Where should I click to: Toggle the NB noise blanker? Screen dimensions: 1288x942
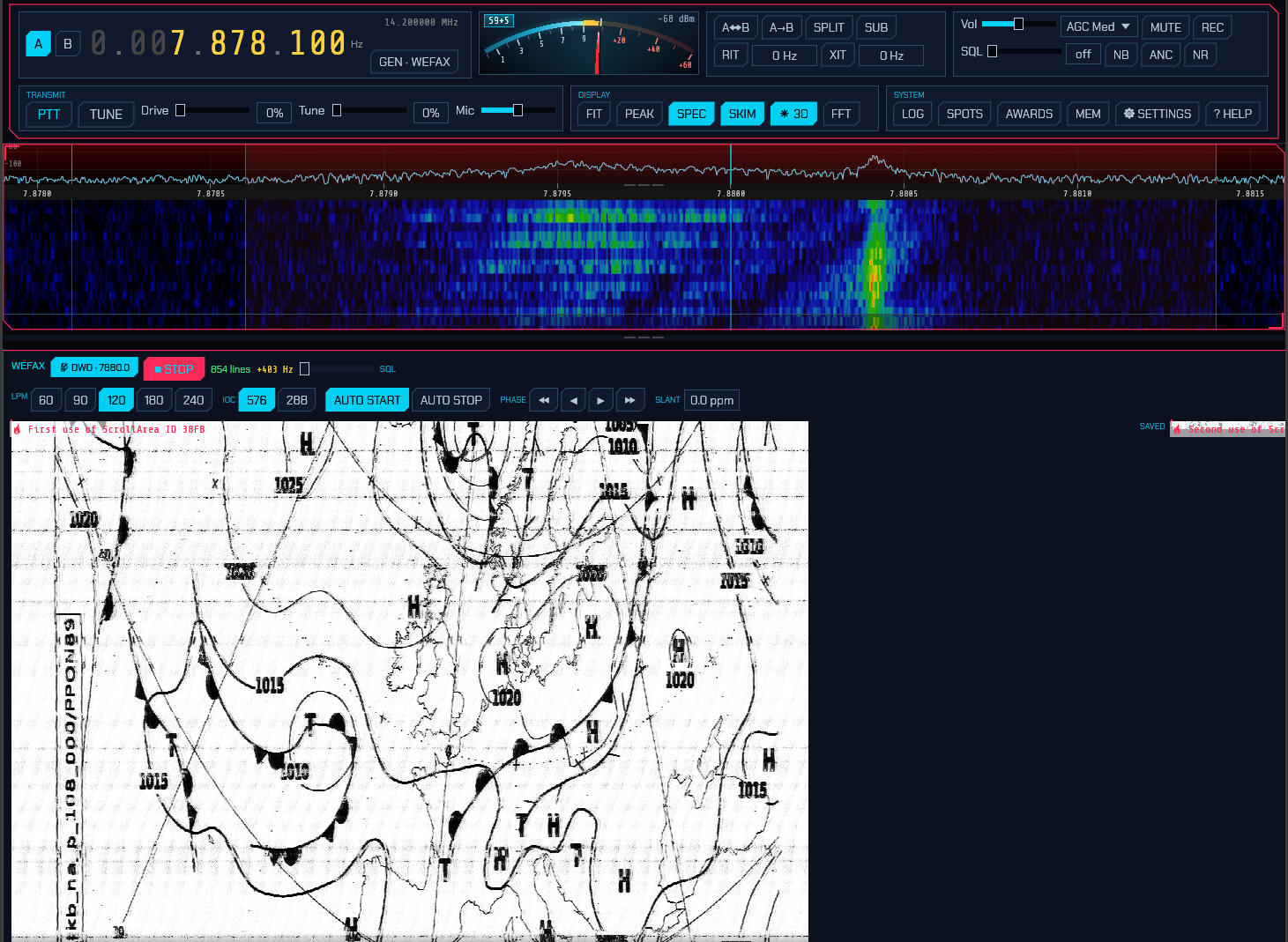pos(1120,55)
